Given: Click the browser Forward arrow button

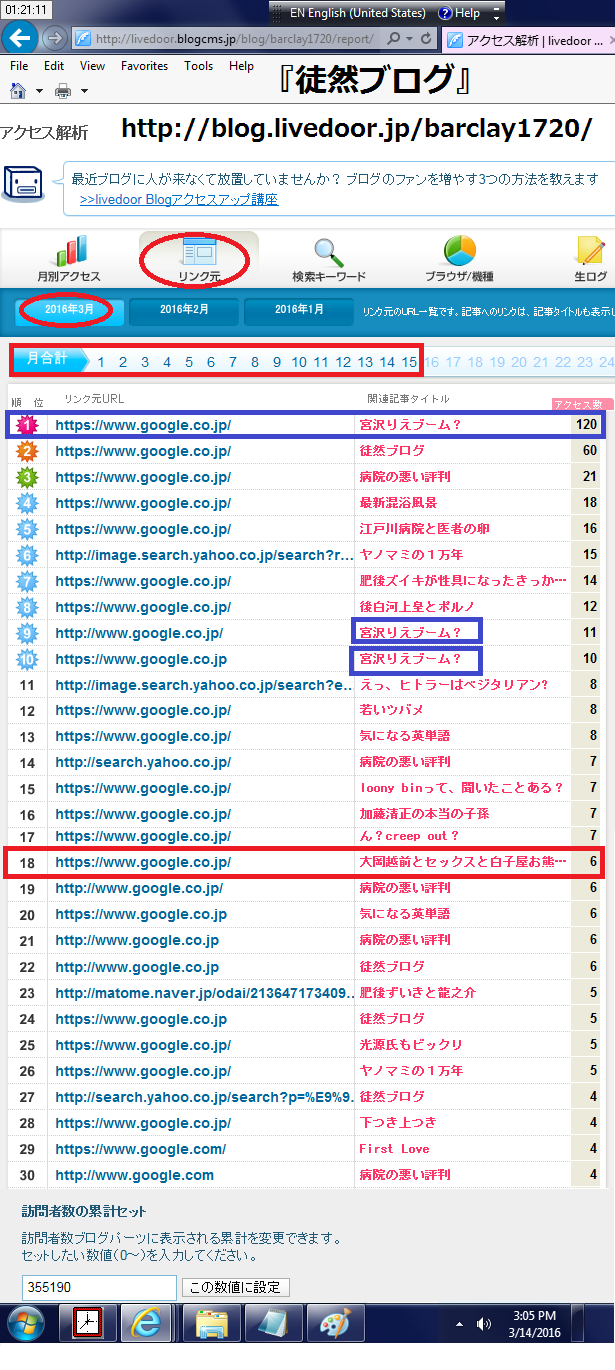Looking at the screenshot, I should pos(54,38).
